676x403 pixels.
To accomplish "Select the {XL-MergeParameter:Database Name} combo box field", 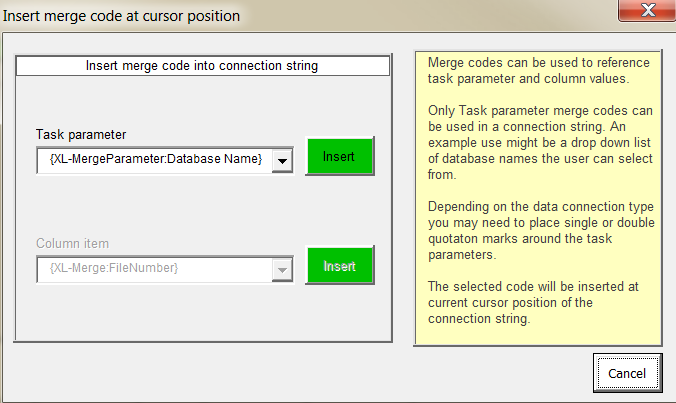I will 165,160.
